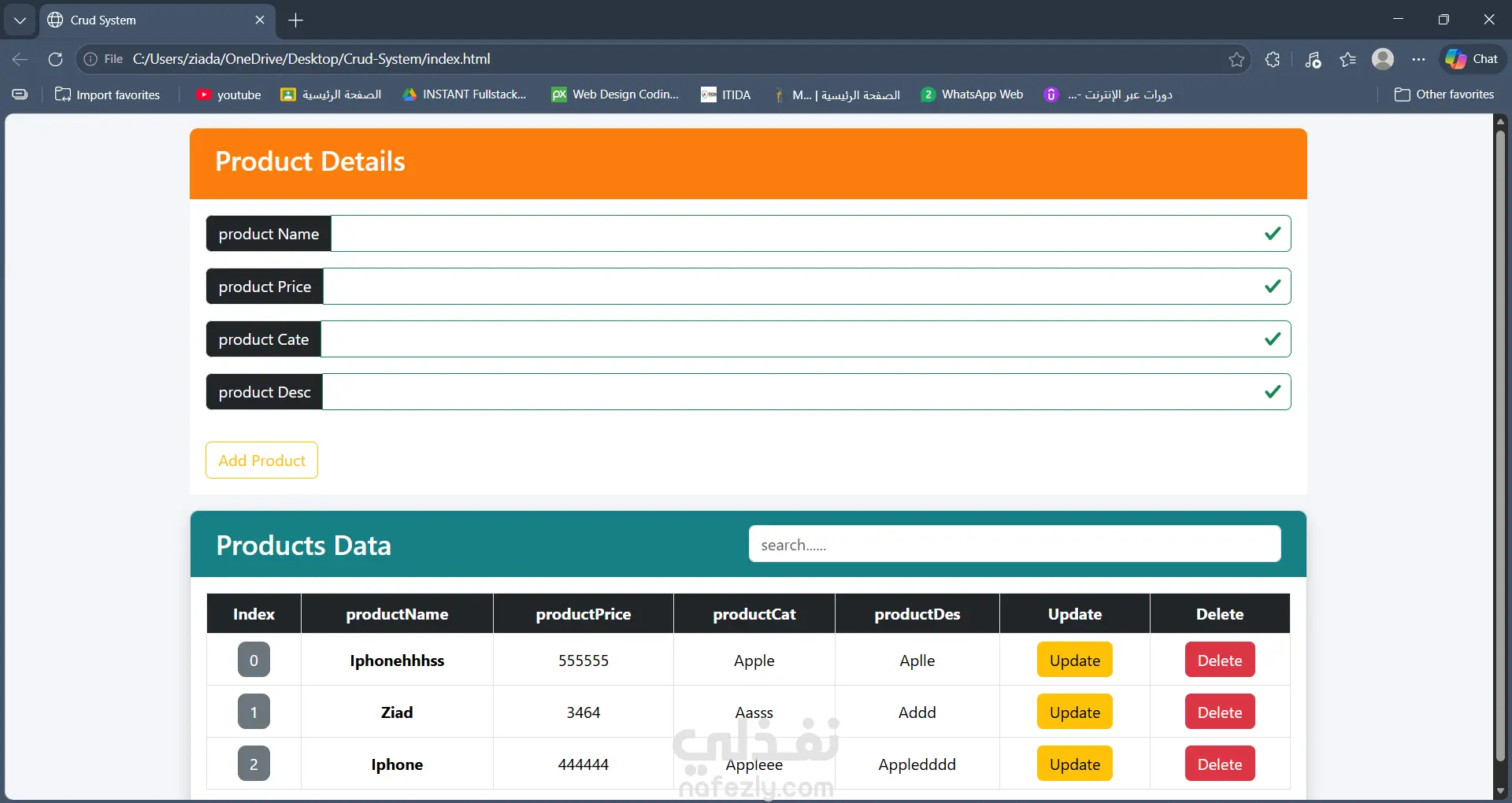Close the Crud System tab
The image size is (1512, 803).
[x=260, y=20]
